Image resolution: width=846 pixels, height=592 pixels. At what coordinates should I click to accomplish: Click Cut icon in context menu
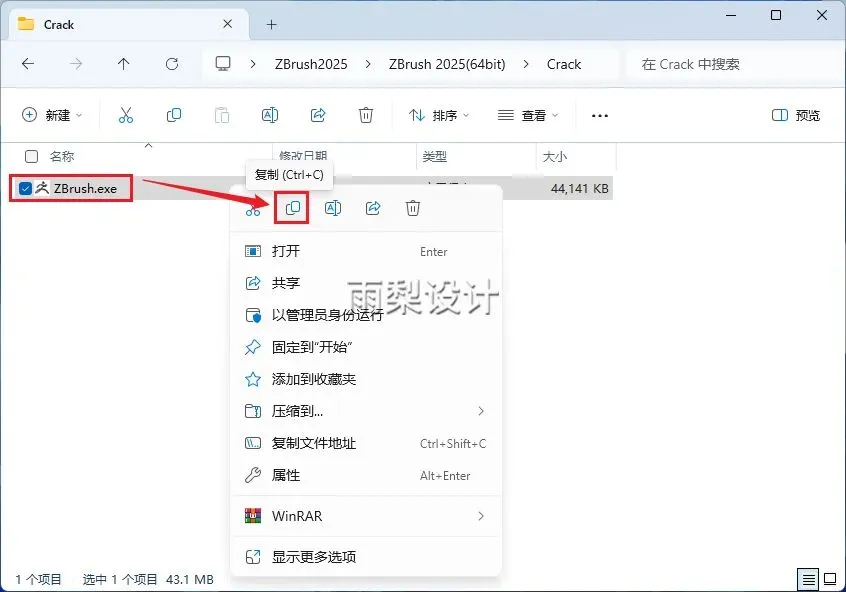tap(253, 209)
